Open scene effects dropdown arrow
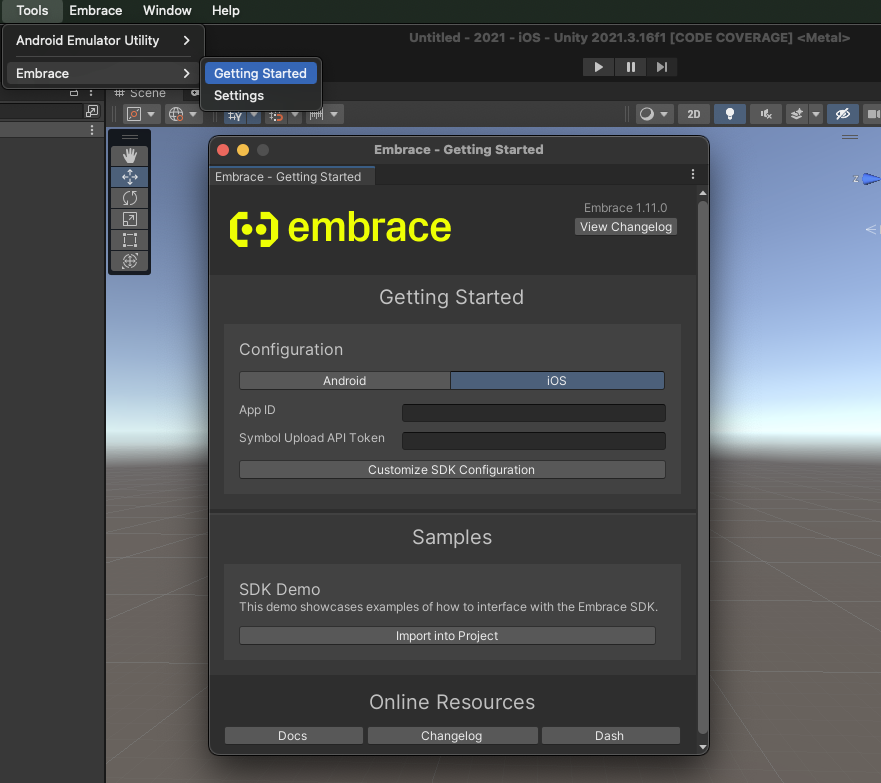Screen dimensions: 881x783 tap(816, 115)
